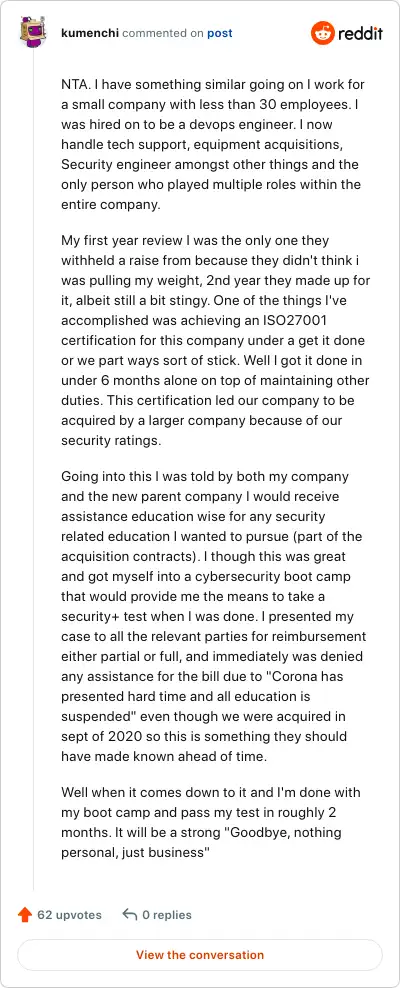
Task: Follow the blue 'post' link
Action: click(220, 33)
